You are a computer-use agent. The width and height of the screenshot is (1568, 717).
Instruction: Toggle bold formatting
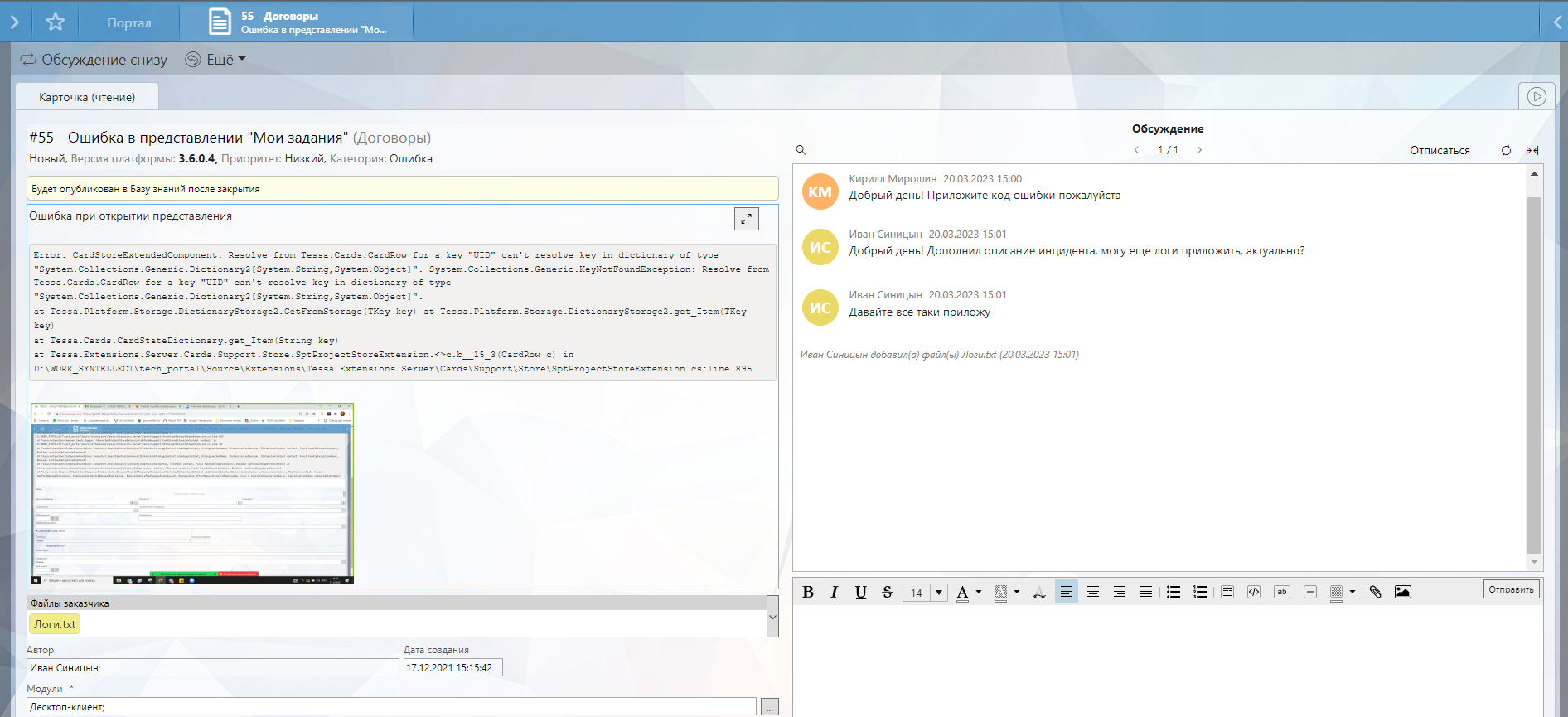pos(808,592)
